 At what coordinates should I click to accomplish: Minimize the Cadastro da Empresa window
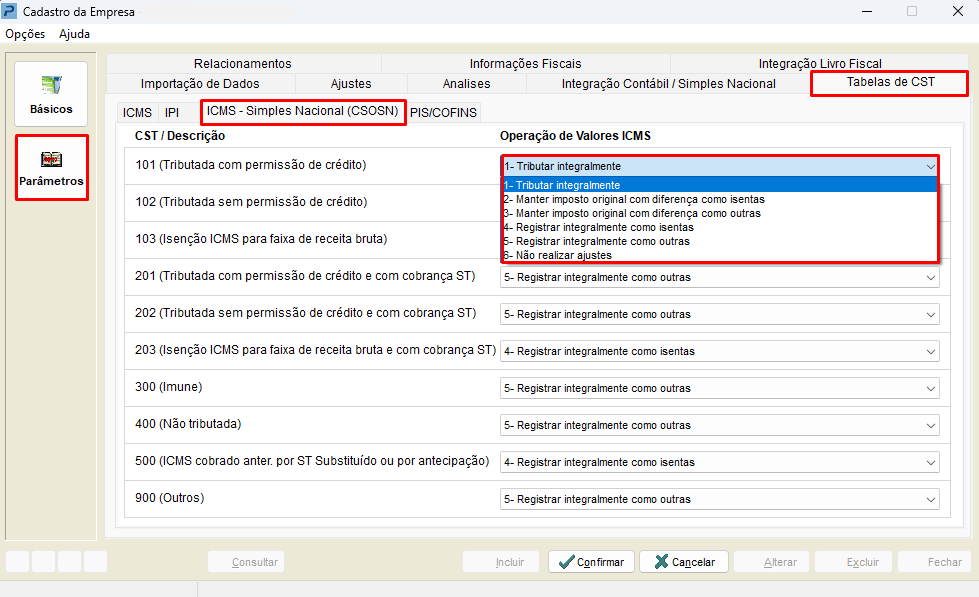(867, 11)
